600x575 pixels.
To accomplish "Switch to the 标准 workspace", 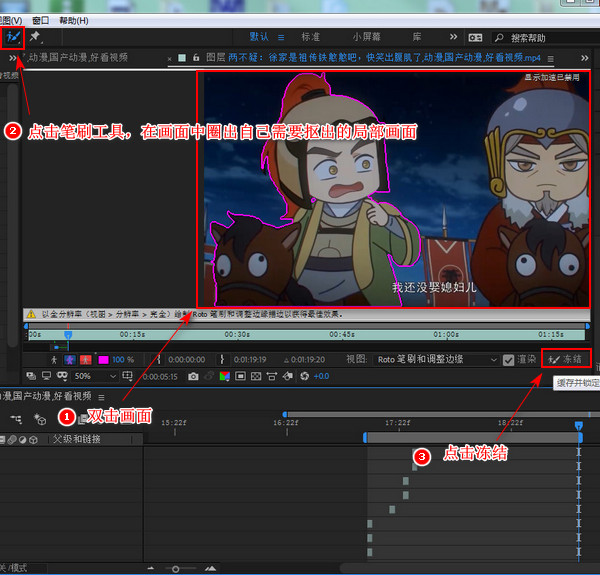I will coord(310,37).
